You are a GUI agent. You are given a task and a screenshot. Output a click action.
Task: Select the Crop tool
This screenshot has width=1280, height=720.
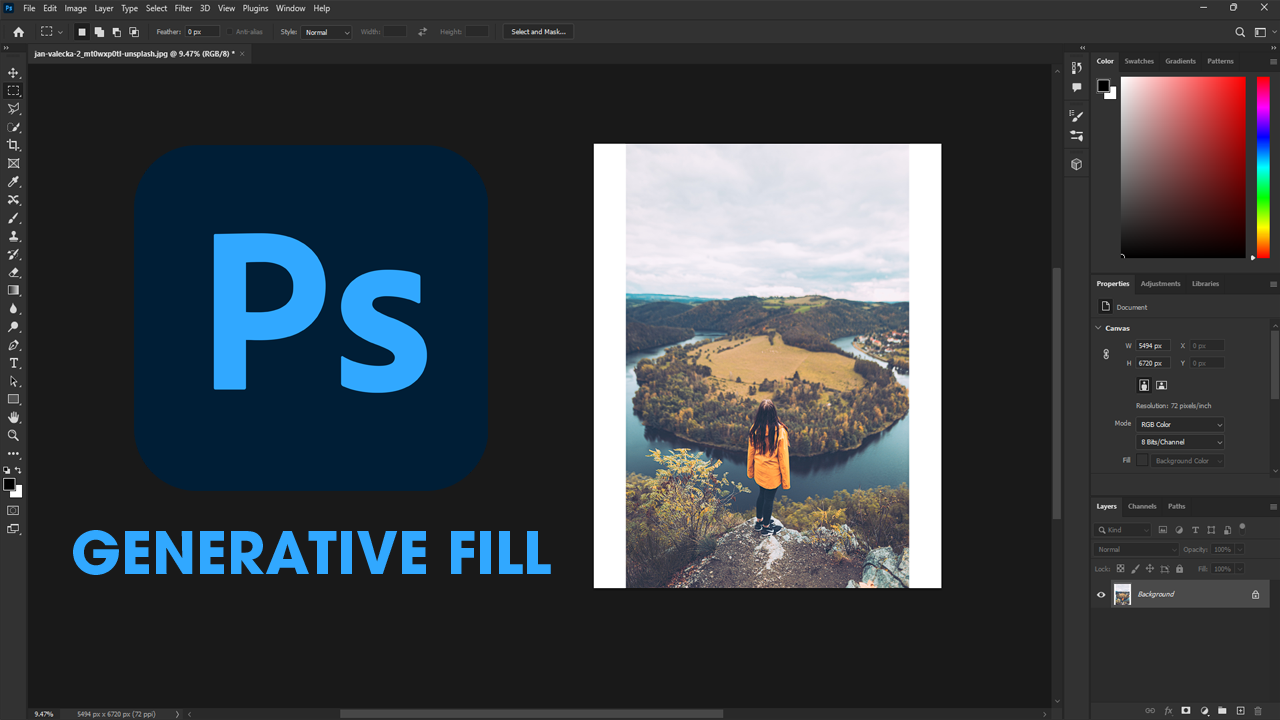[13, 145]
